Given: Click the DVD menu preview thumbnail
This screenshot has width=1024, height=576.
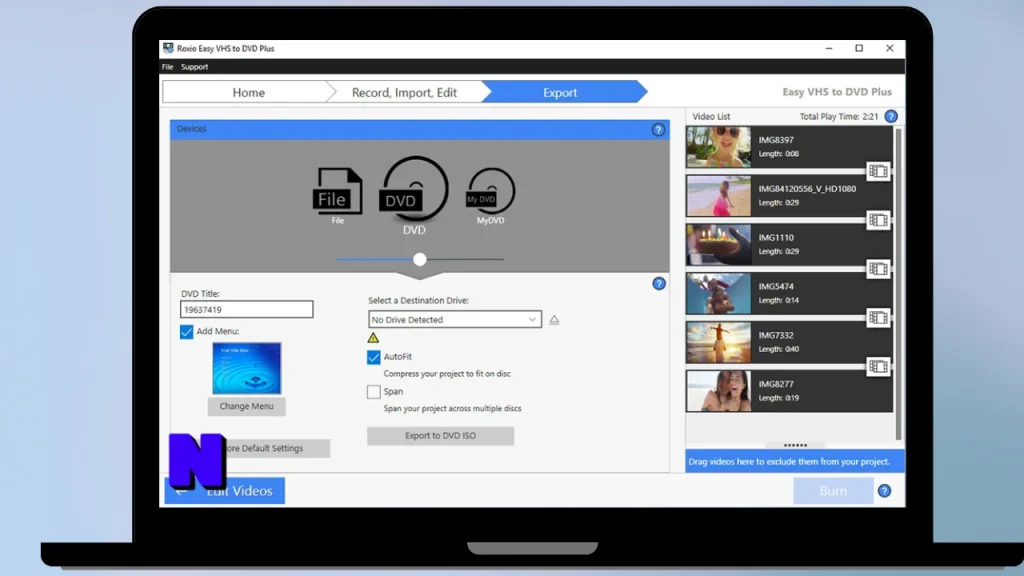Looking at the screenshot, I should click(x=246, y=368).
